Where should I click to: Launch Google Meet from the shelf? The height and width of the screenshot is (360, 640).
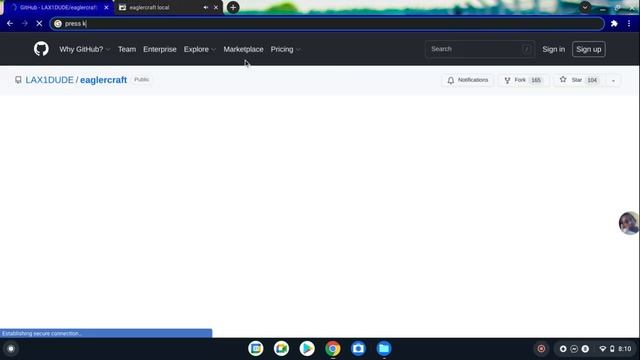[x=281, y=349]
